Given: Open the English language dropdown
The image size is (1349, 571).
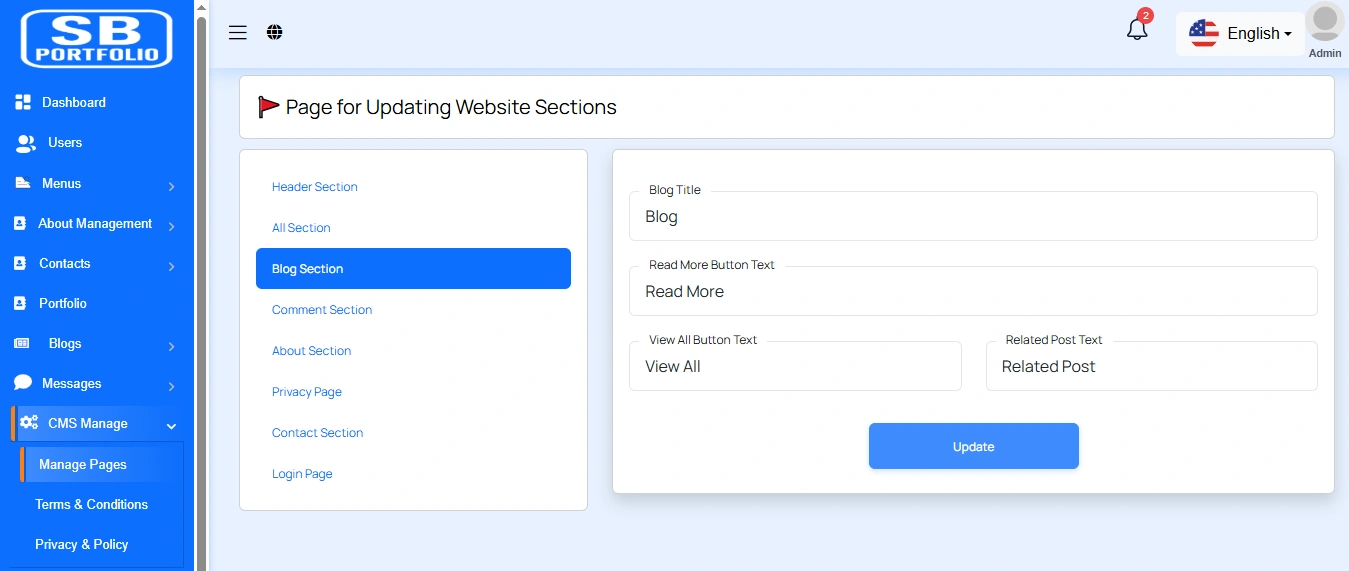Looking at the screenshot, I should [1240, 34].
